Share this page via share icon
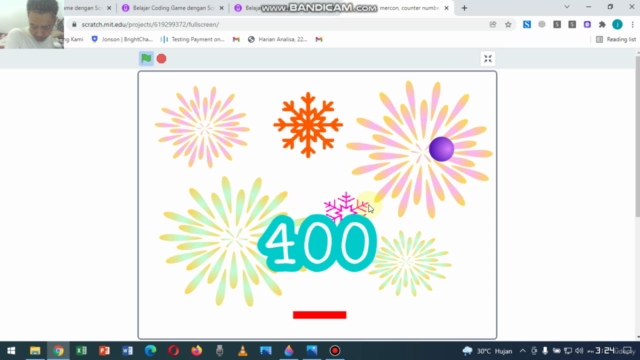 click(493, 24)
